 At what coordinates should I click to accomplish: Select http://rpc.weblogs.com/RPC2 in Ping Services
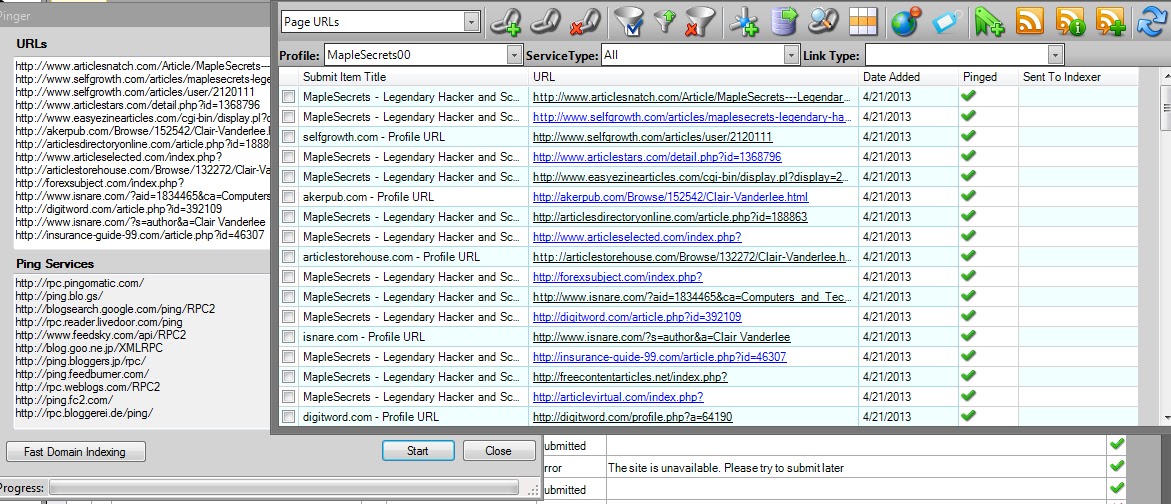click(x=87, y=387)
